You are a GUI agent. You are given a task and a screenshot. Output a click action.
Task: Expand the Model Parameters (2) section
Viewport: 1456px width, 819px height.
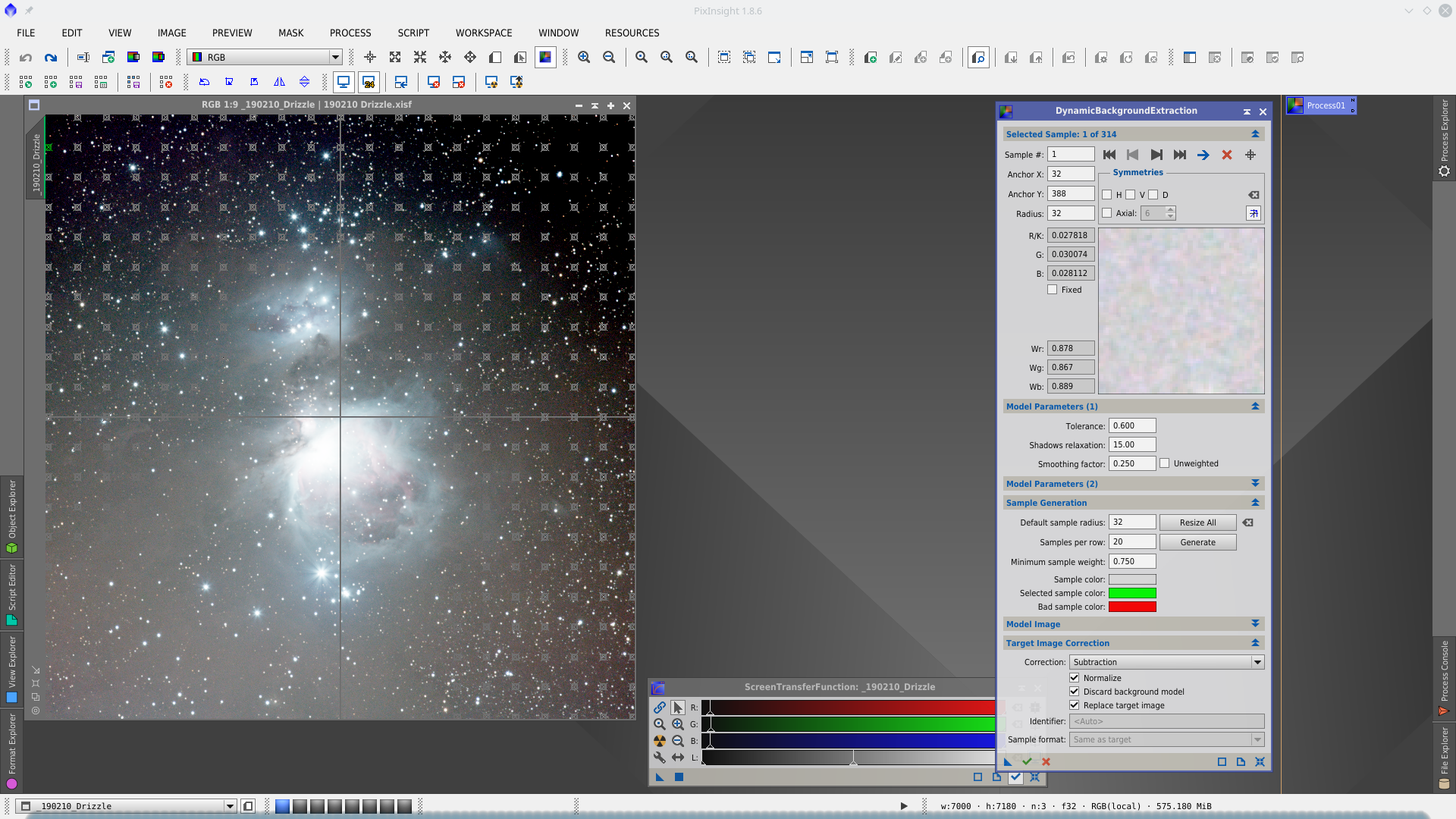[x=1255, y=483]
